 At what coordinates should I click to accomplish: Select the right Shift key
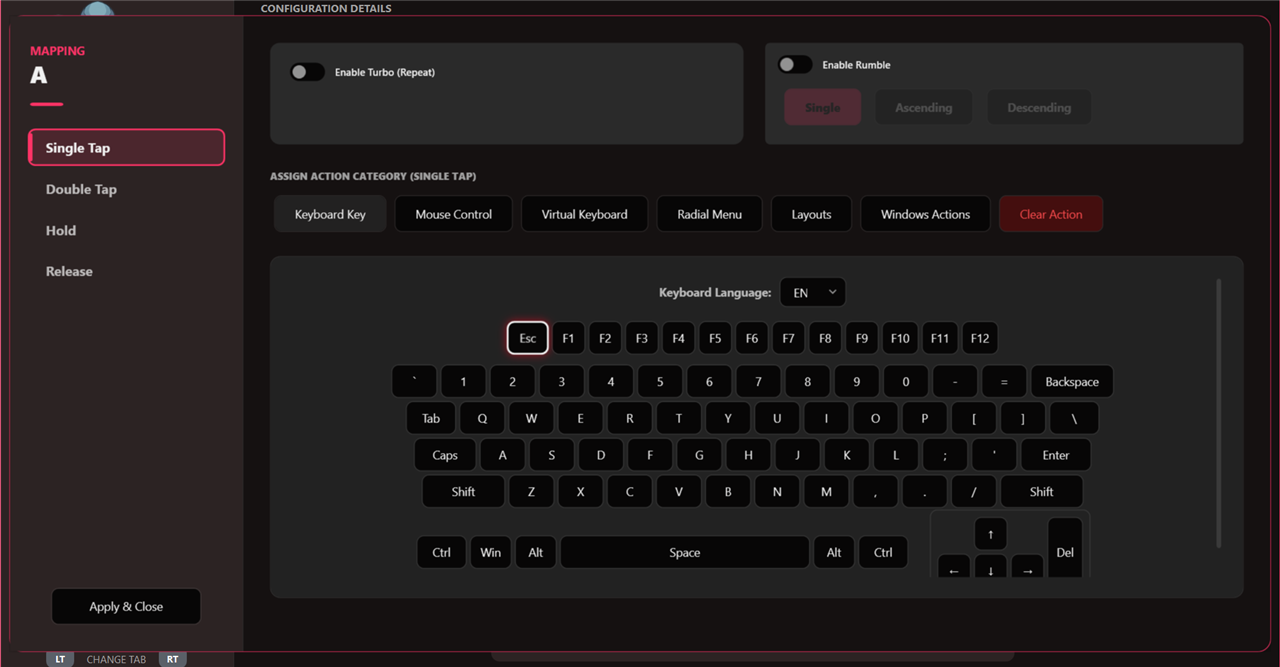pos(1042,491)
